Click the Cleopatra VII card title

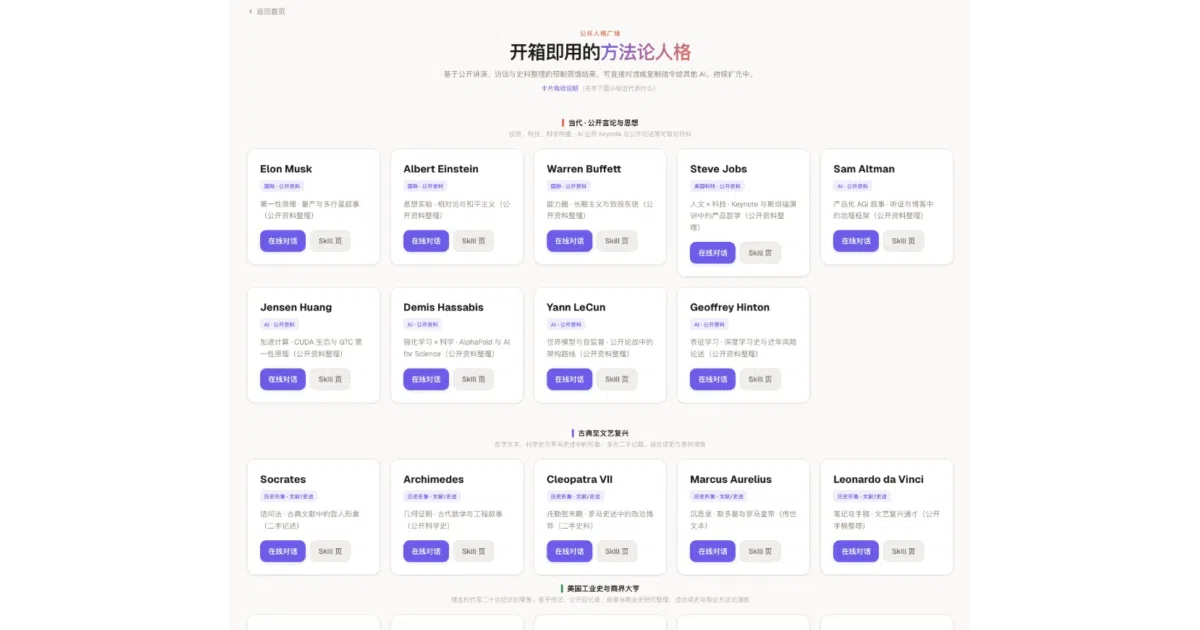pos(580,479)
